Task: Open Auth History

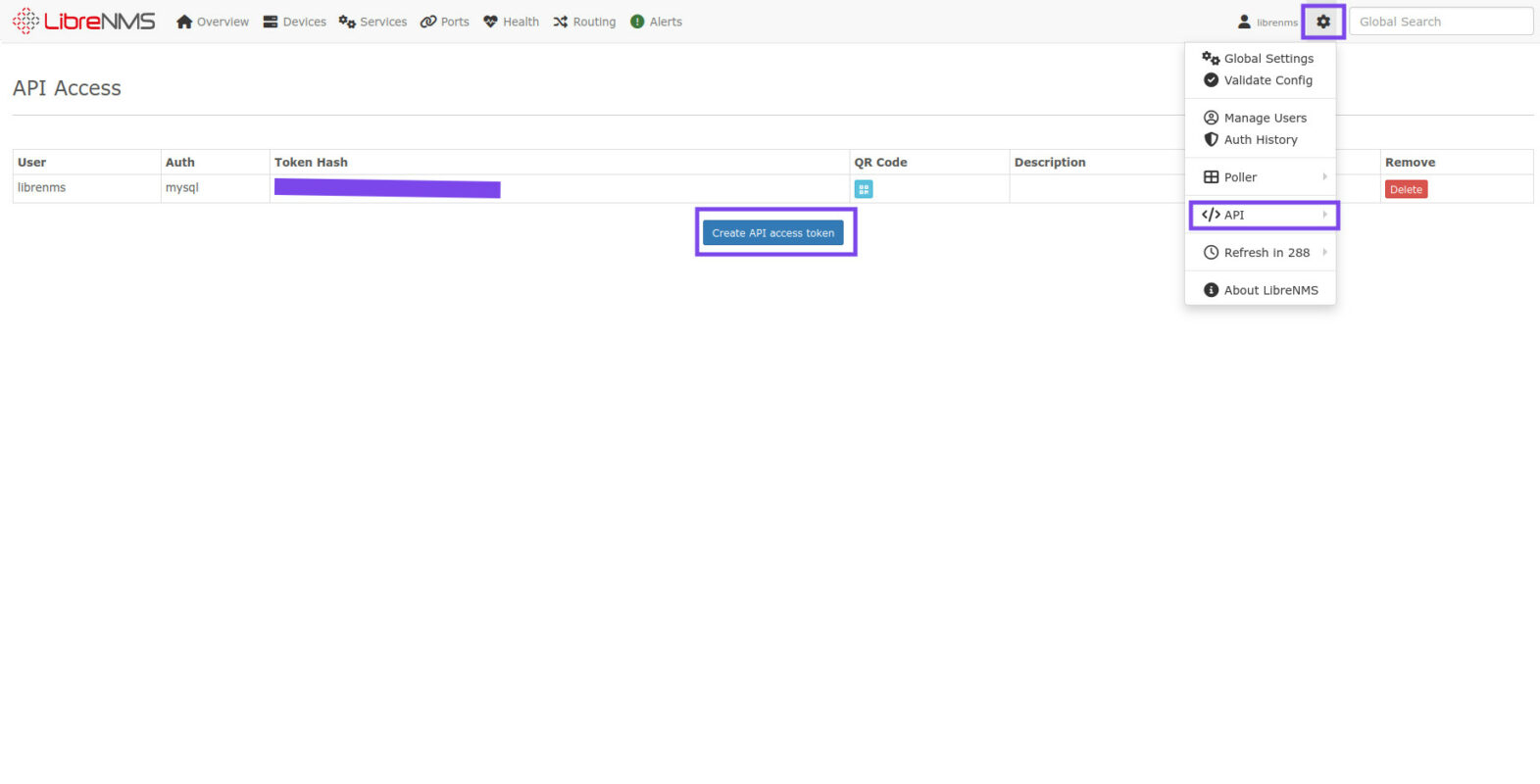Action: 1260,139
